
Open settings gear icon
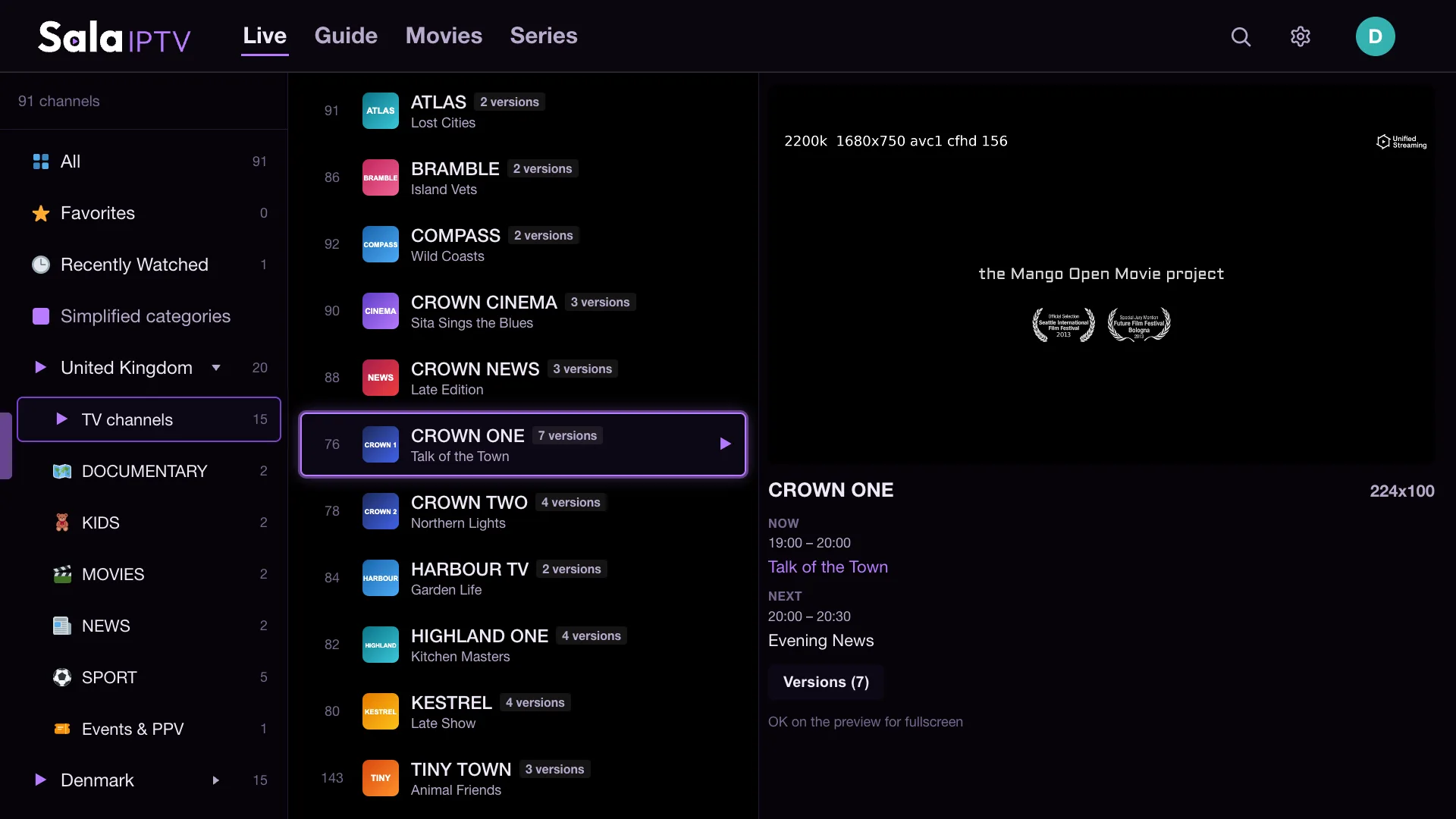(1301, 36)
